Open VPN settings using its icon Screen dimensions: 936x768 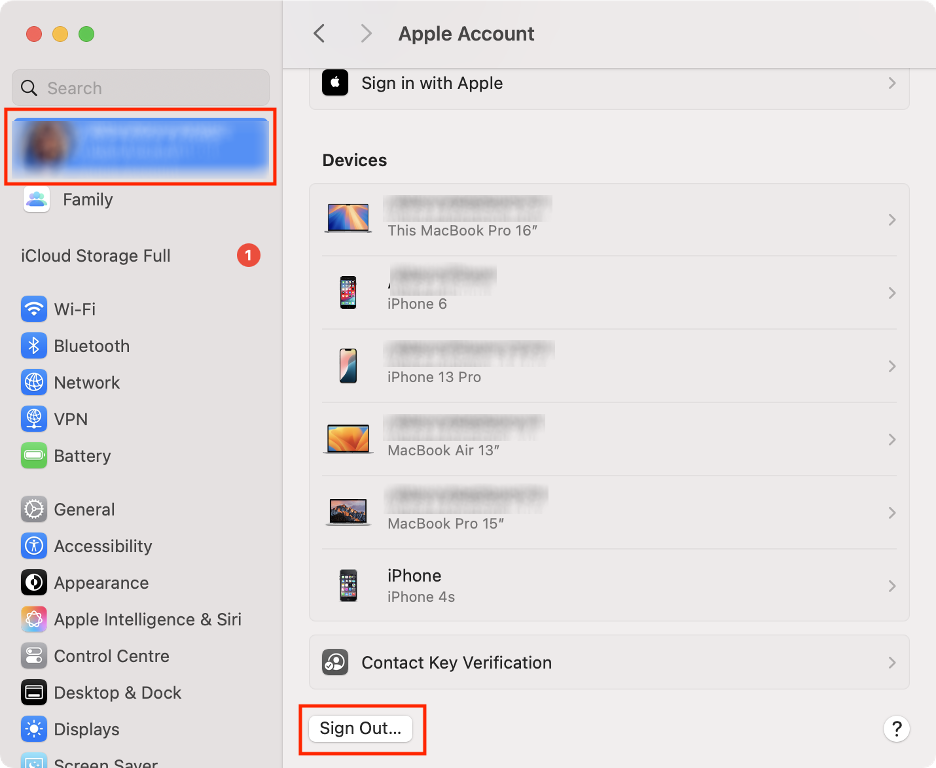pos(34,419)
